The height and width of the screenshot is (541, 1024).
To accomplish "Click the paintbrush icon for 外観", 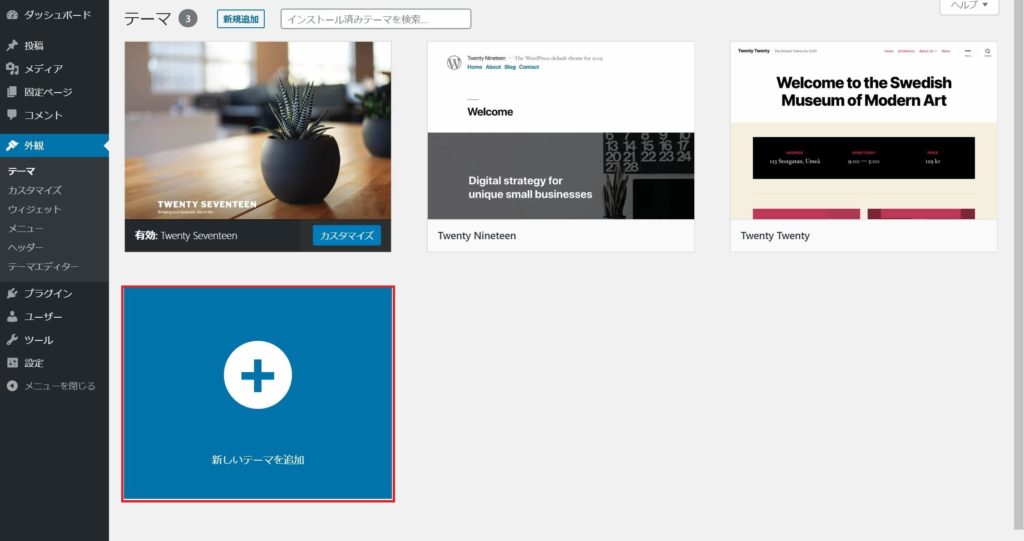I will point(12,145).
